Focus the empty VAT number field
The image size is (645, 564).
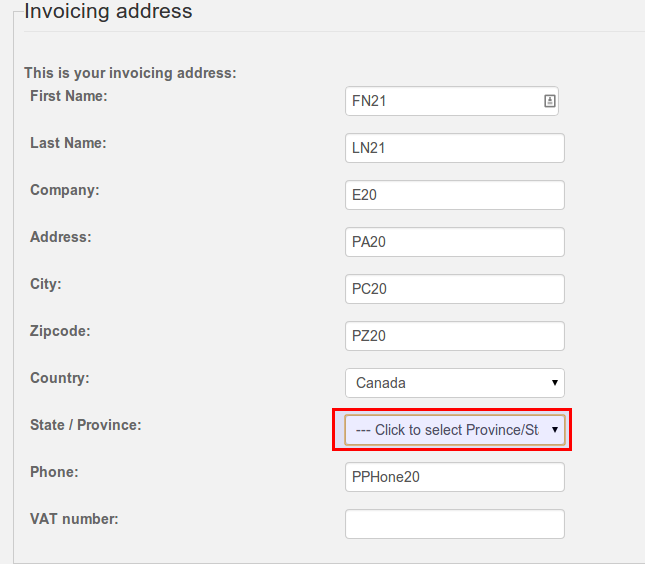click(x=455, y=524)
